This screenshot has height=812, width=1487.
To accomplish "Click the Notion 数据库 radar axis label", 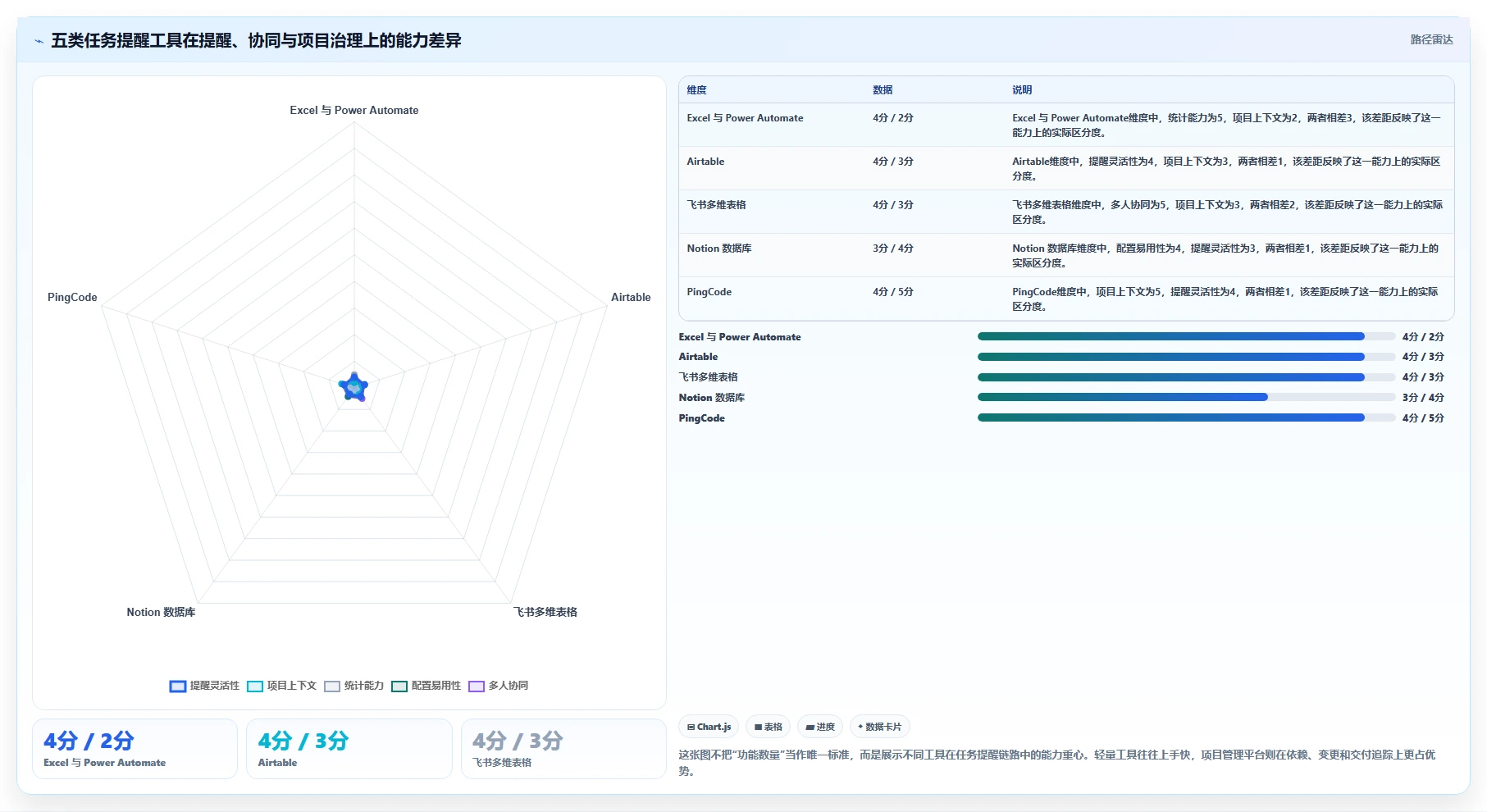I will [161, 612].
